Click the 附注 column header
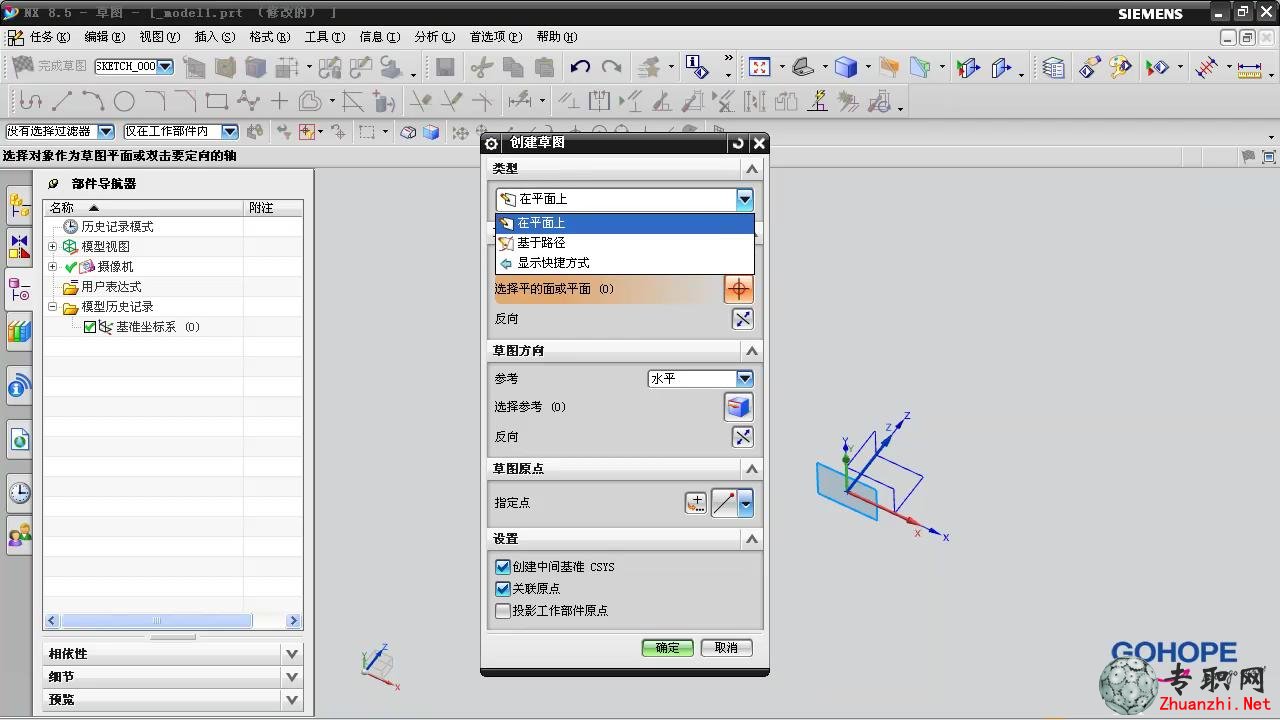The image size is (1280, 720). click(x=273, y=207)
